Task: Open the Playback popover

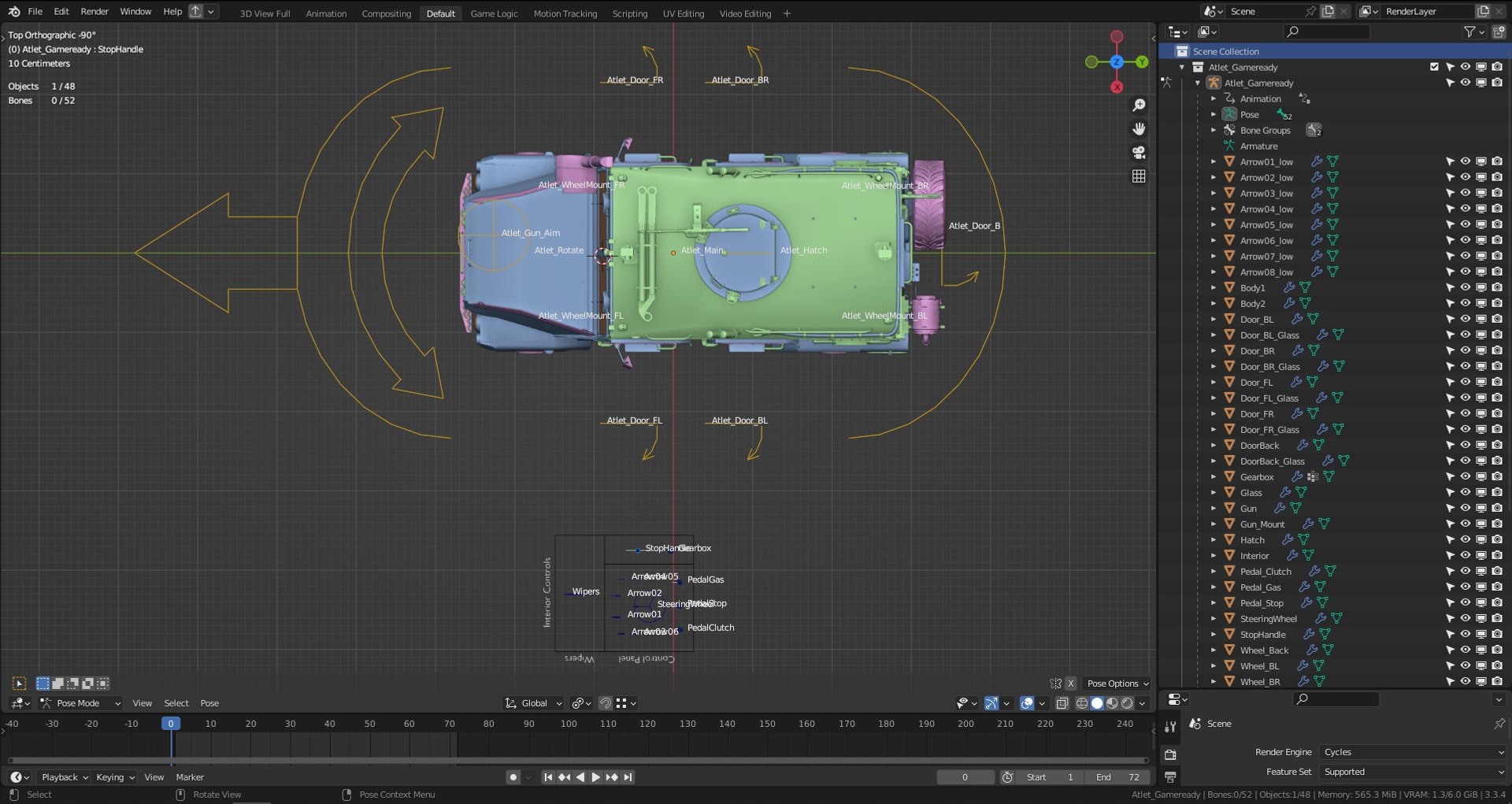Action: pyautogui.click(x=65, y=777)
